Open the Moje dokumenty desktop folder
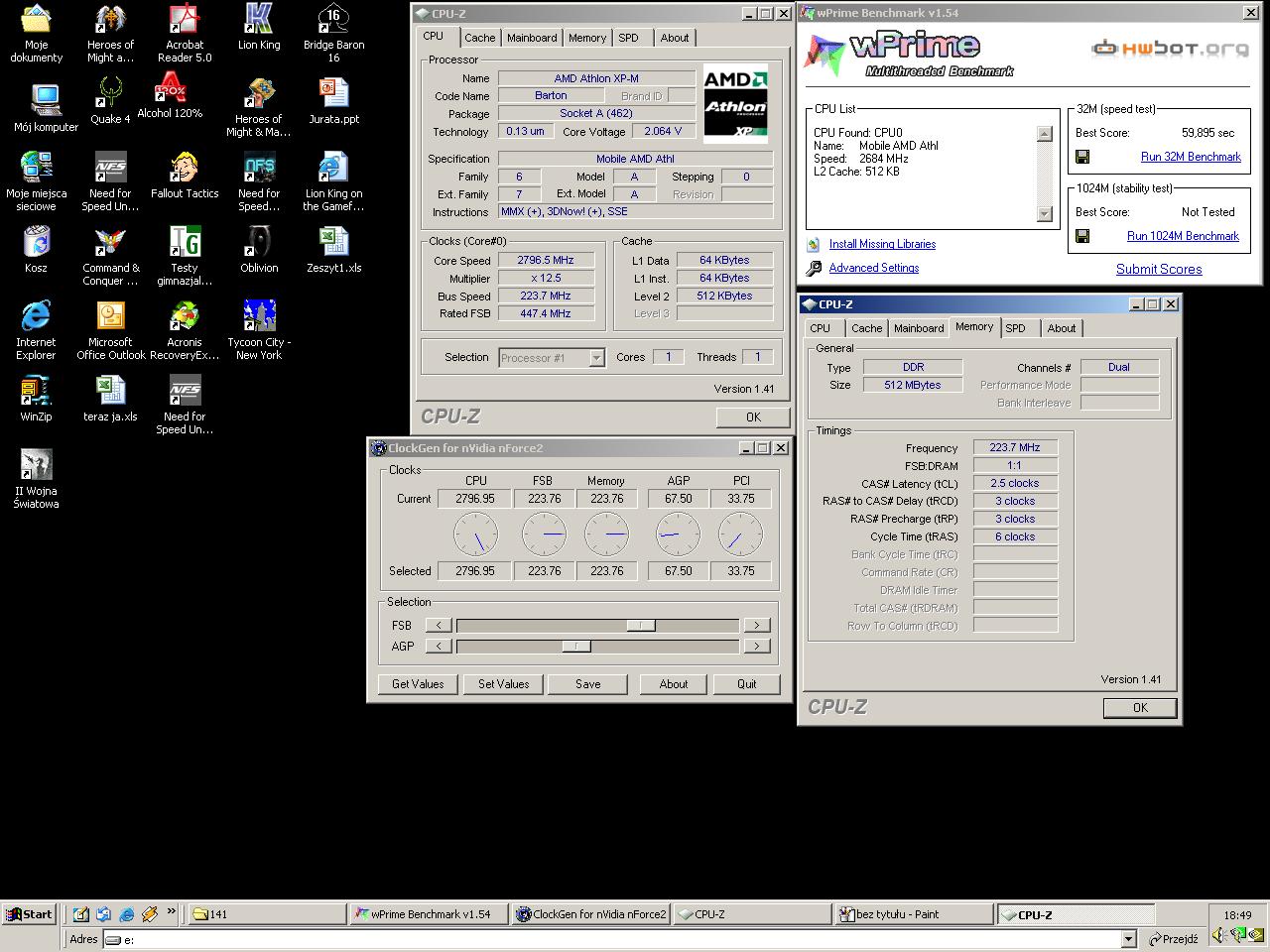Image resolution: width=1270 pixels, height=952 pixels. (x=36, y=33)
